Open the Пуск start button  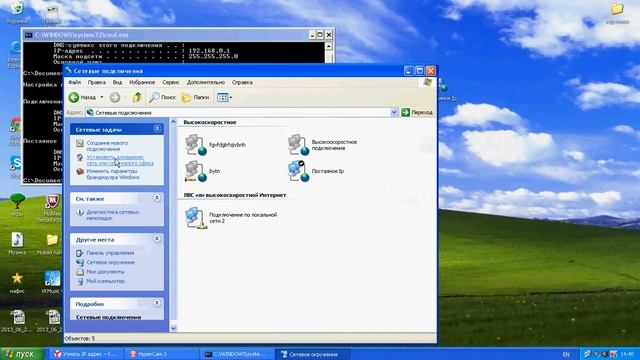21,354
